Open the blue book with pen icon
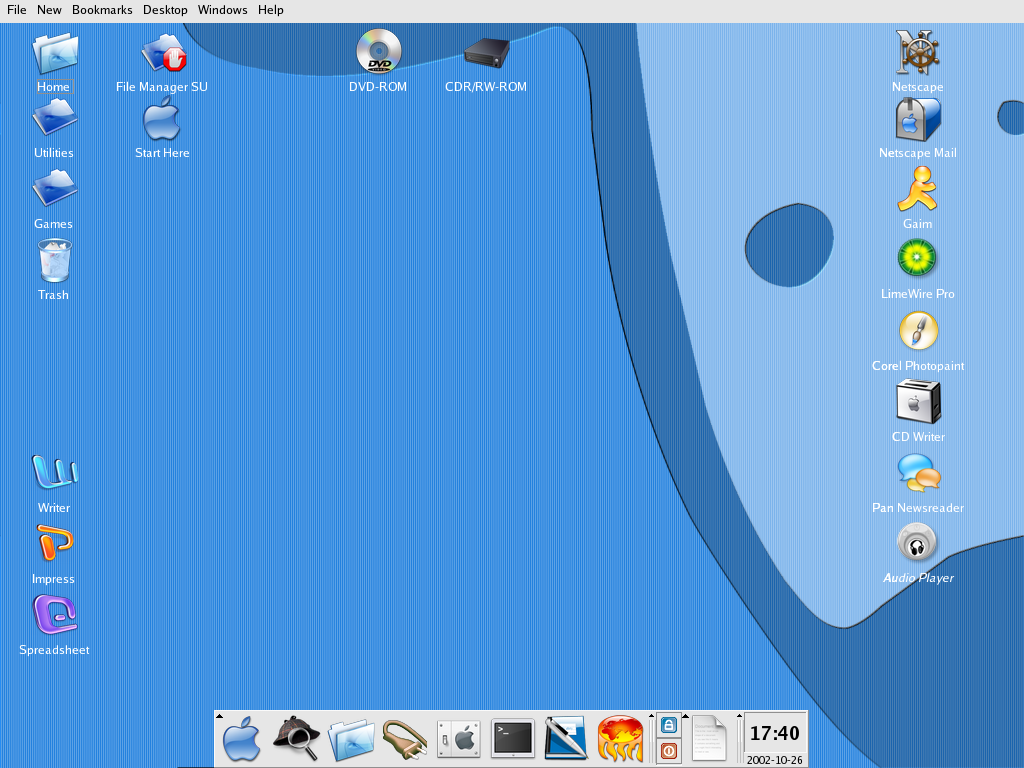 coord(566,739)
